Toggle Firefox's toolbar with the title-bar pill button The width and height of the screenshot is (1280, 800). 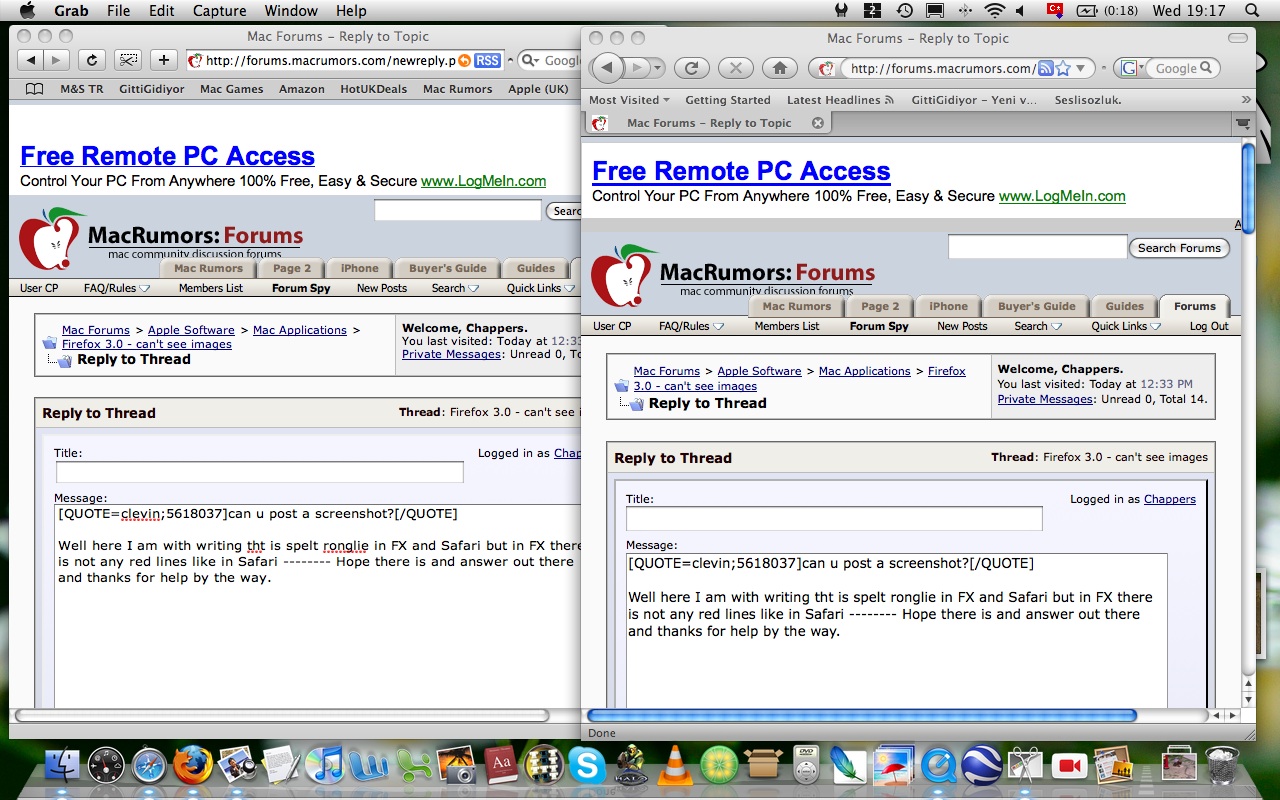1240,38
